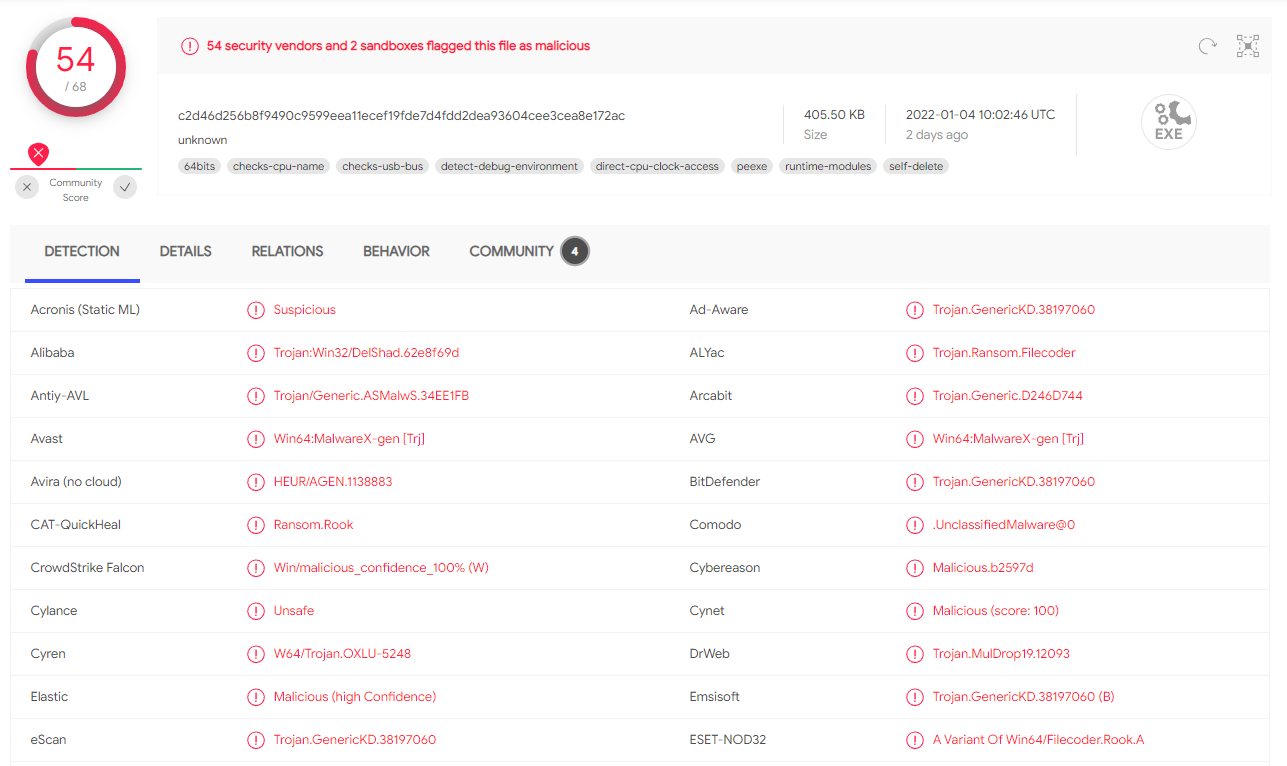1287x766 pixels.
Task: Click the reanalyze refresh icon
Action: click(1208, 46)
